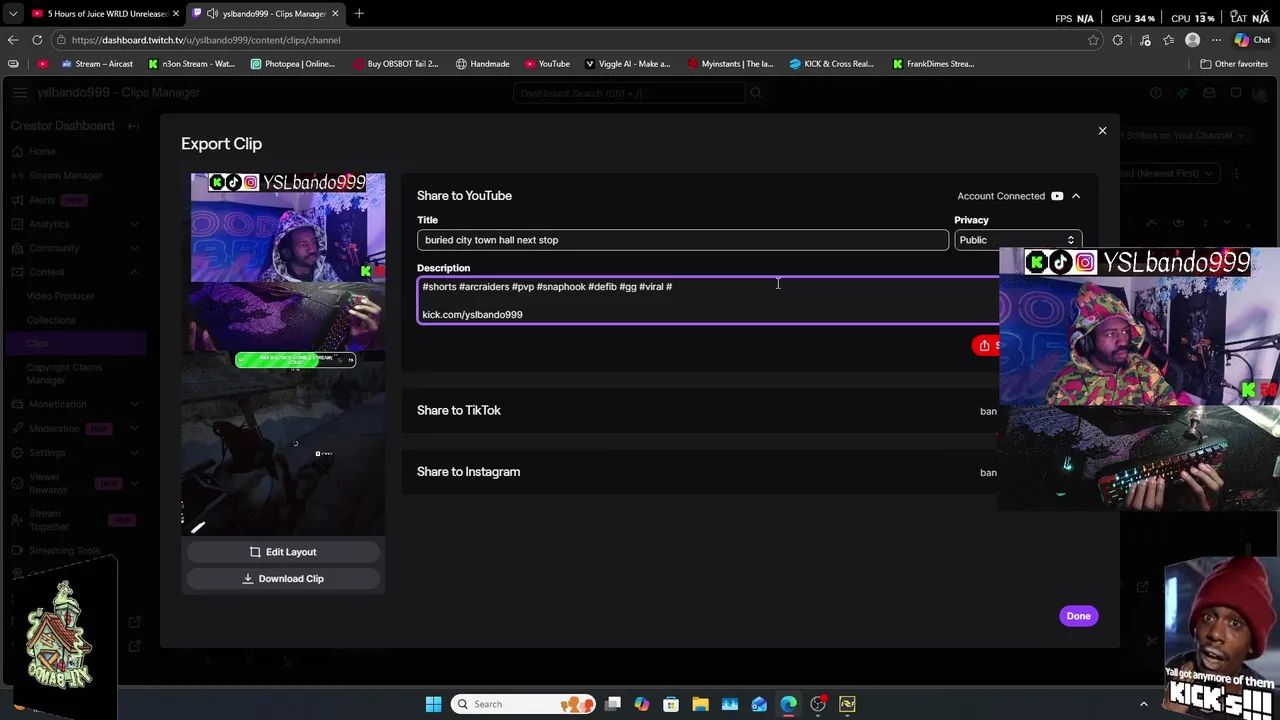
Task: Click the browser Back arrow
Action: tap(13, 40)
